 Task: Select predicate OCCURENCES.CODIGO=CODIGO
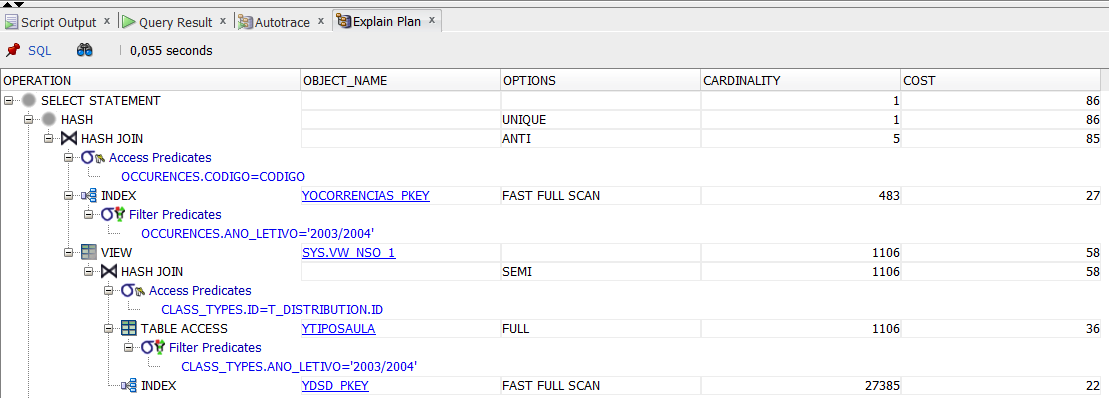[x=213, y=176]
